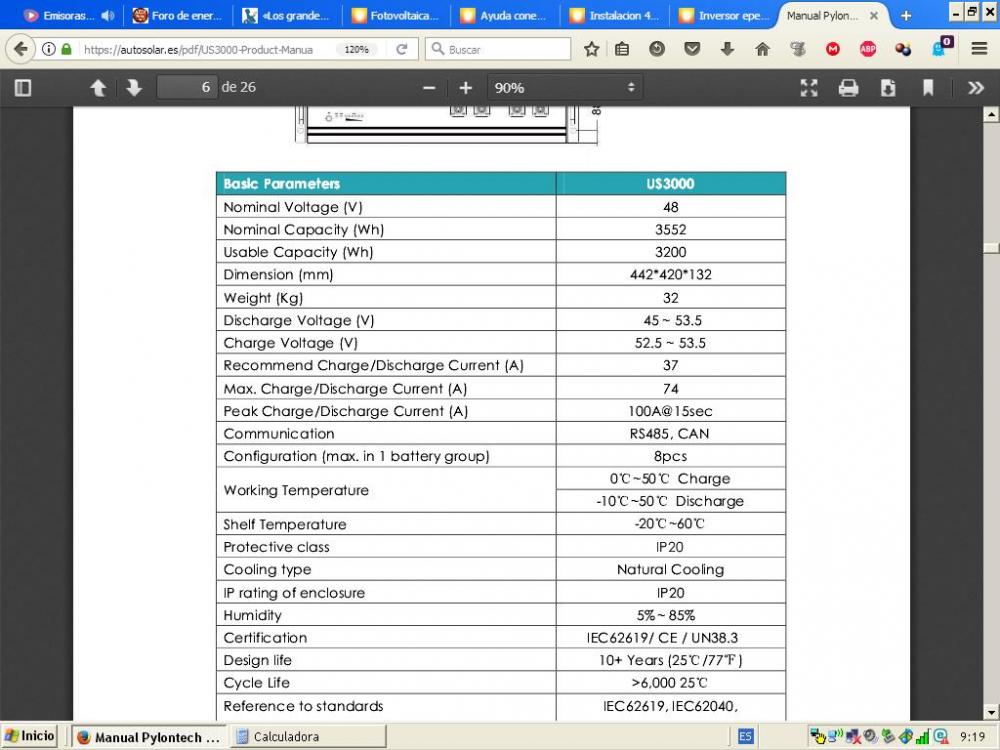This screenshot has height=750, width=1000.
Task: Click the Buscar search field
Action: pos(499,49)
